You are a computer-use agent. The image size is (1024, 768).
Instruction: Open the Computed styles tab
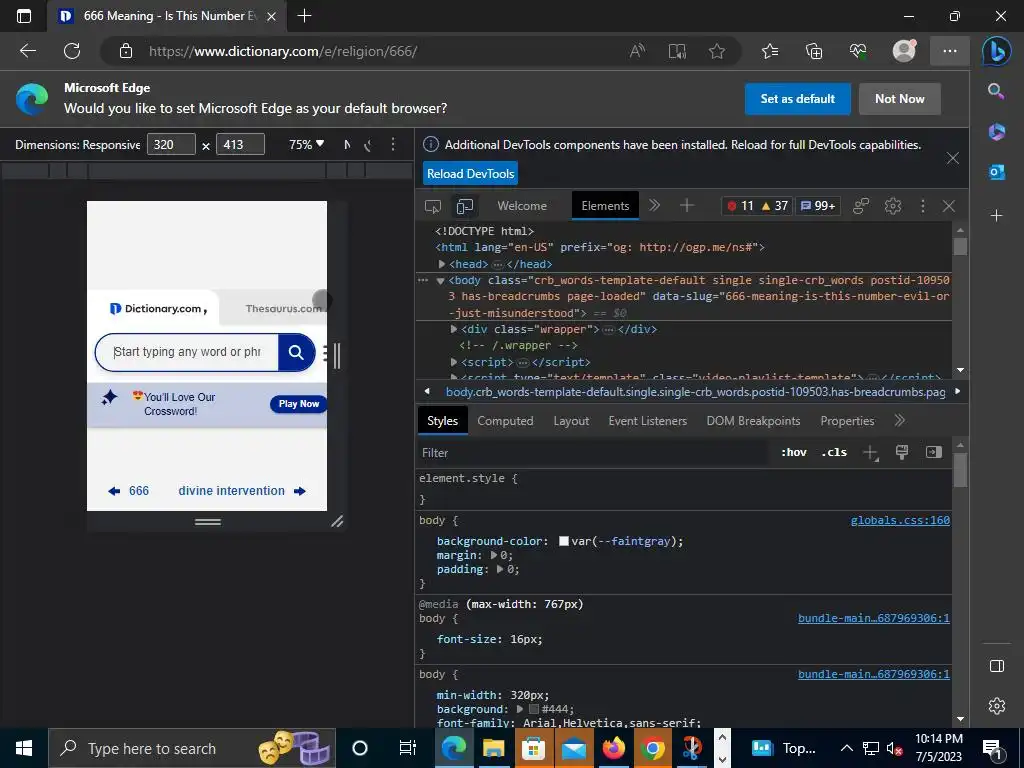pos(505,421)
